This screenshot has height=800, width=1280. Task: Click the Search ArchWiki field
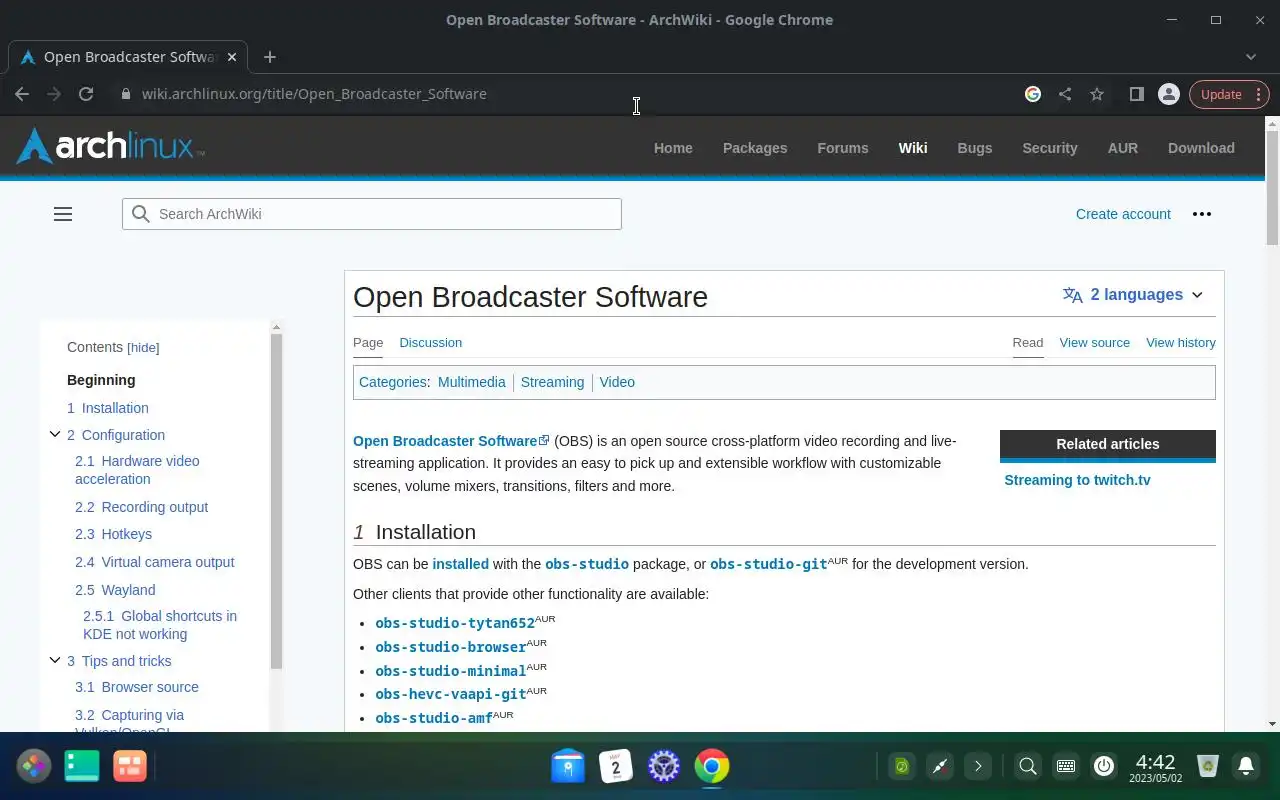coord(372,214)
